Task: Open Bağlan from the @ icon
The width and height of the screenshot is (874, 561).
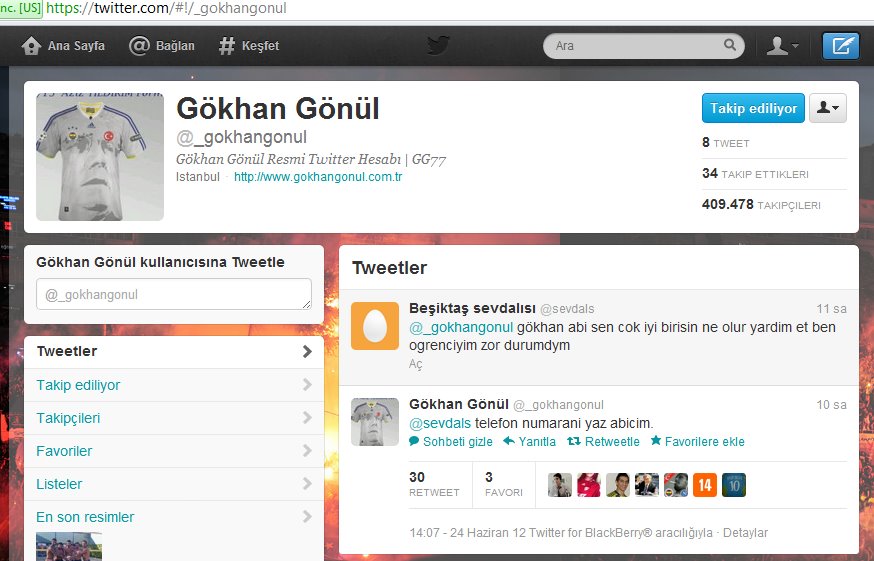Action: [139, 46]
